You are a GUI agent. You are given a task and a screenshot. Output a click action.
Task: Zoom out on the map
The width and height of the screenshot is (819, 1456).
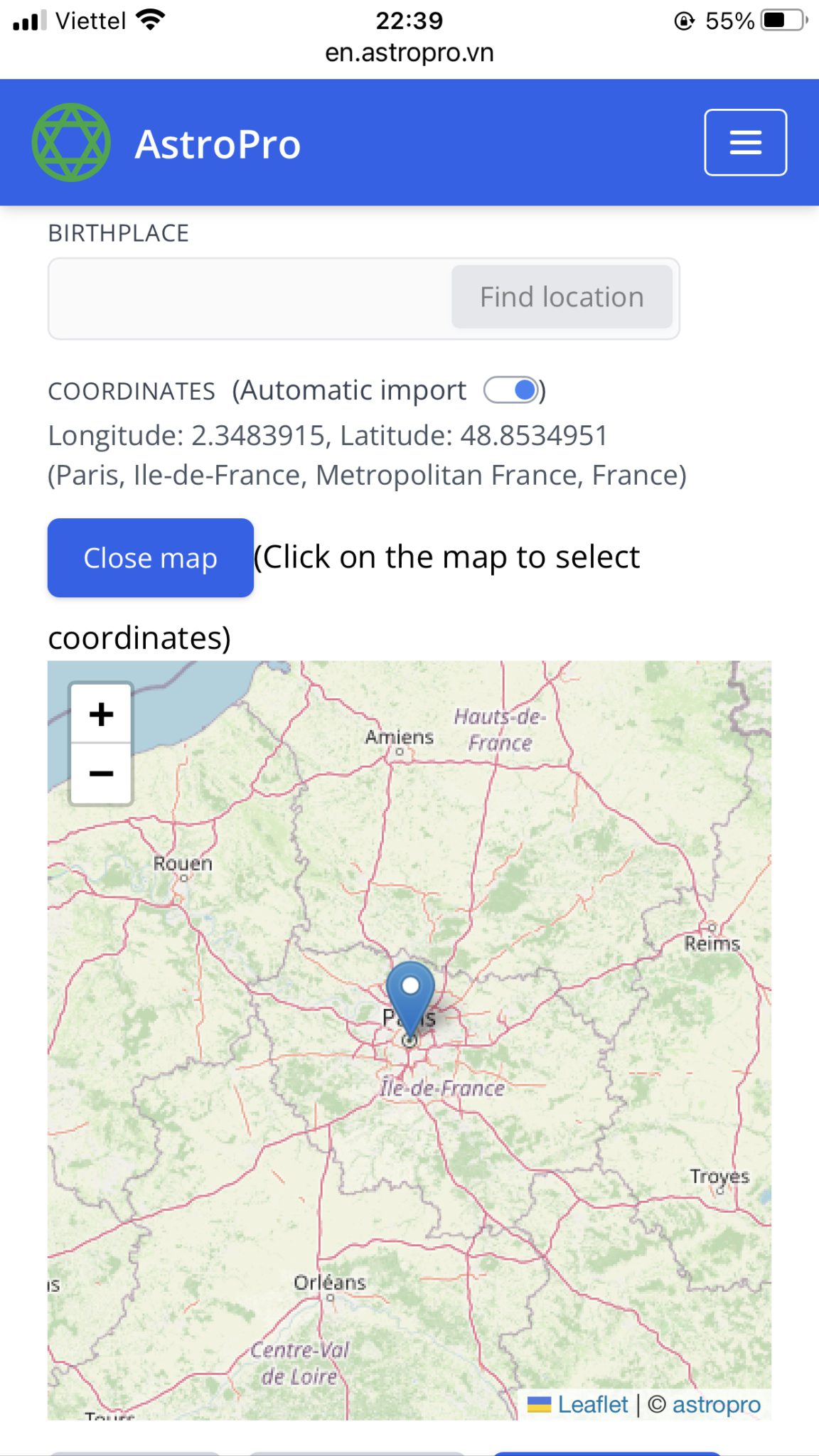[x=101, y=773]
